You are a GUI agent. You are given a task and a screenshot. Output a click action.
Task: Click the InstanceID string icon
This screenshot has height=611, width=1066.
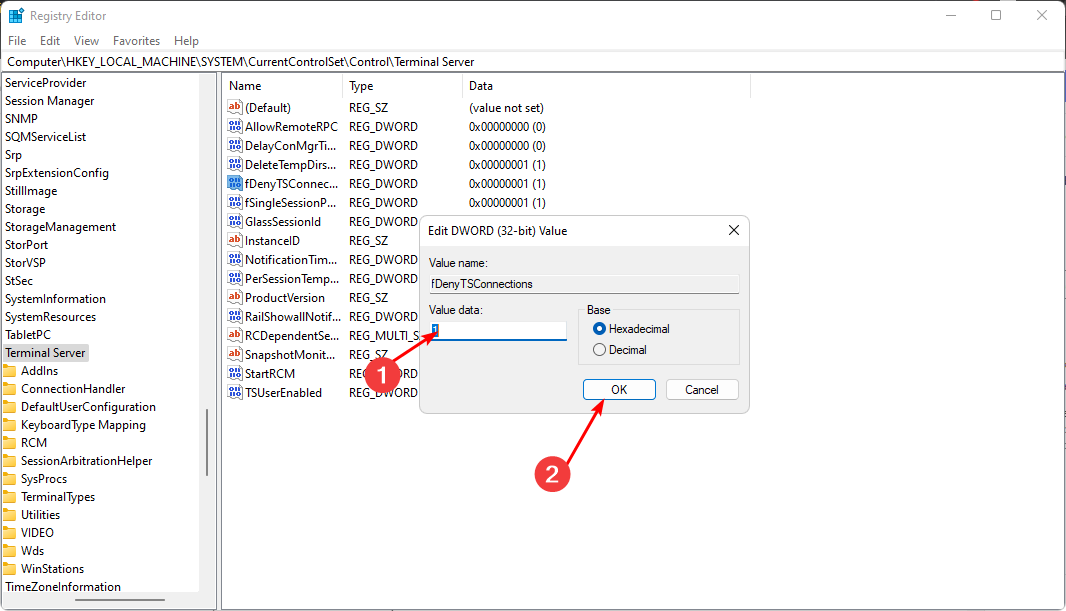pyautogui.click(x=235, y=240)
